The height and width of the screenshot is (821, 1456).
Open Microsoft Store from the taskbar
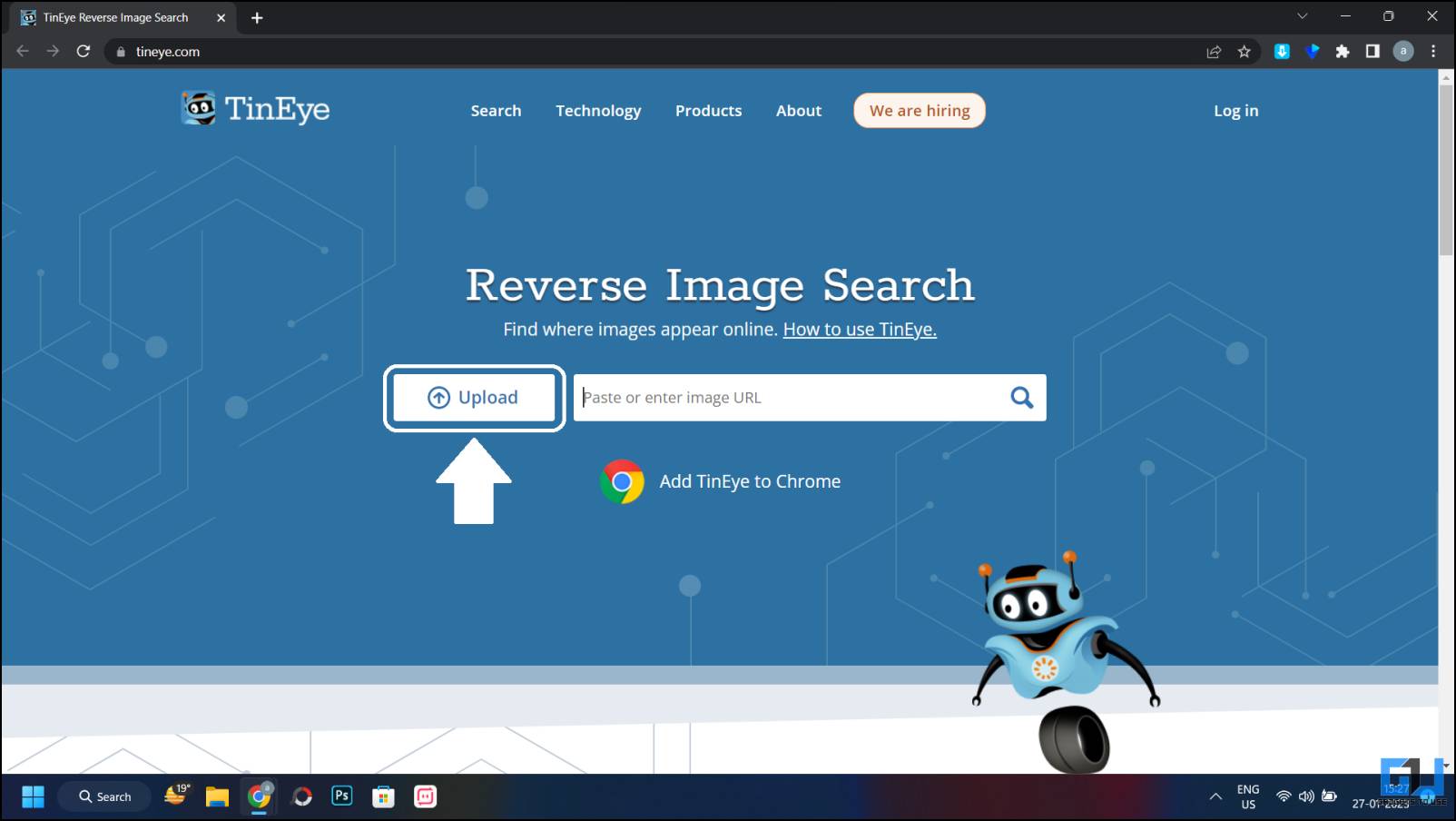click(383, 796)
